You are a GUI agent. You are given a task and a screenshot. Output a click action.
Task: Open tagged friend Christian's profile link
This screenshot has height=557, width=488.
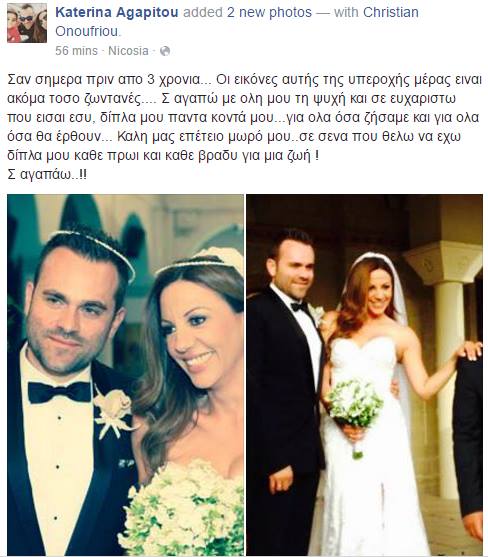point(391,12)
